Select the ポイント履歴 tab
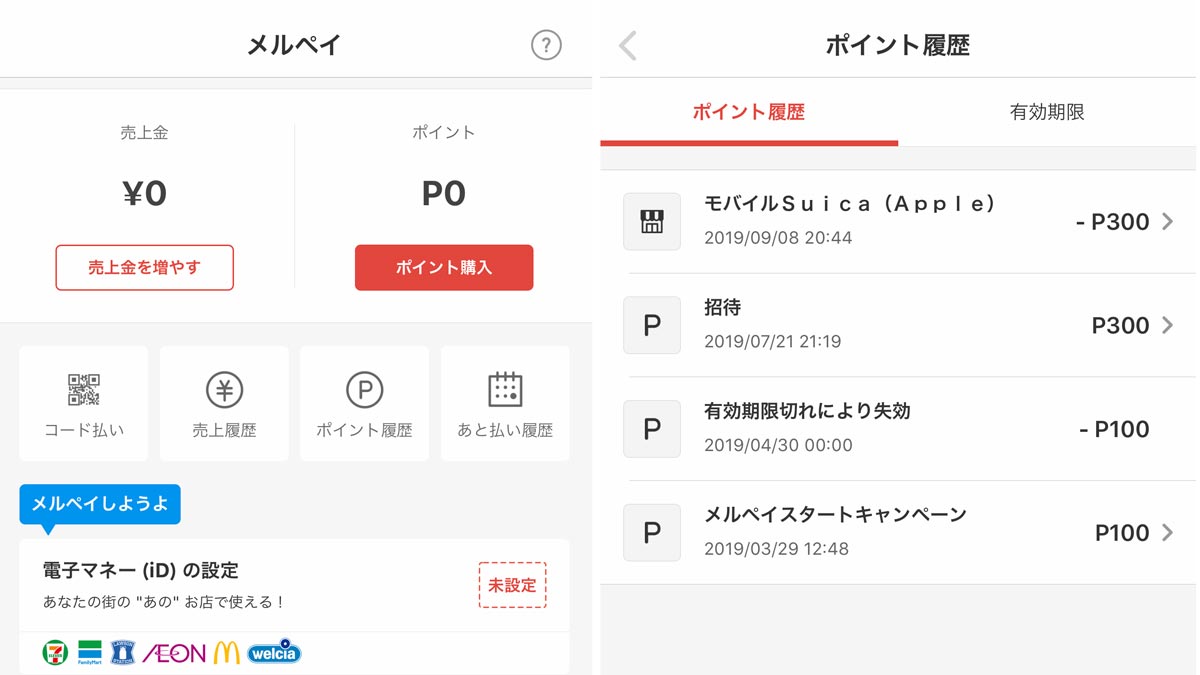 pos(749,112)
